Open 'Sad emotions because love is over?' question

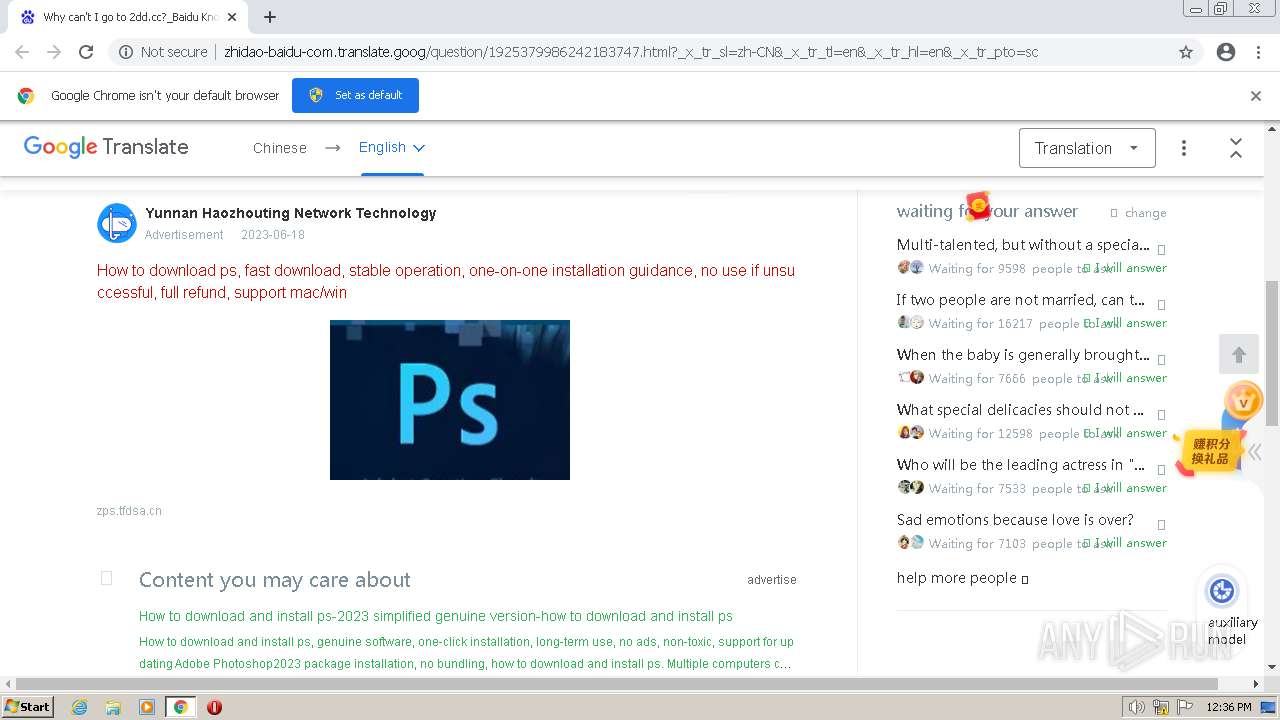[1015, 520]
